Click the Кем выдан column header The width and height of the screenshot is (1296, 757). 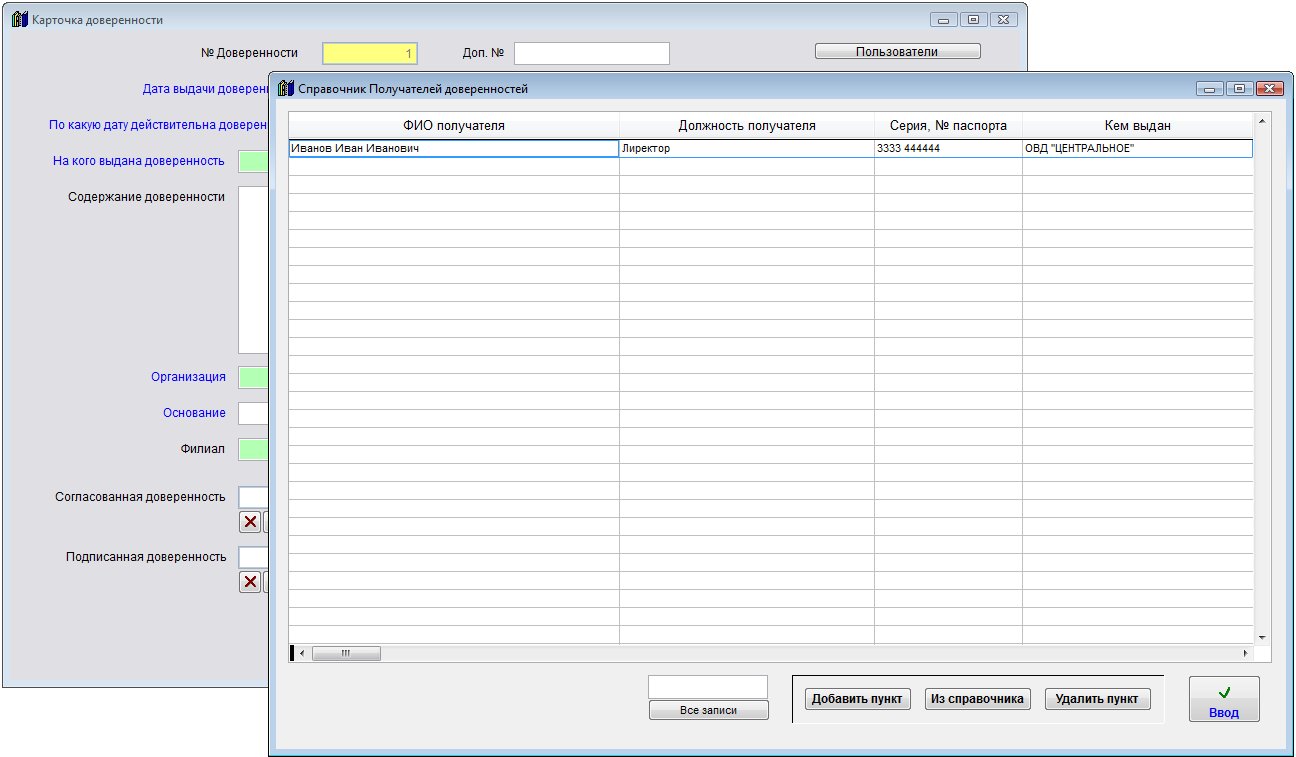[1138, 125]
